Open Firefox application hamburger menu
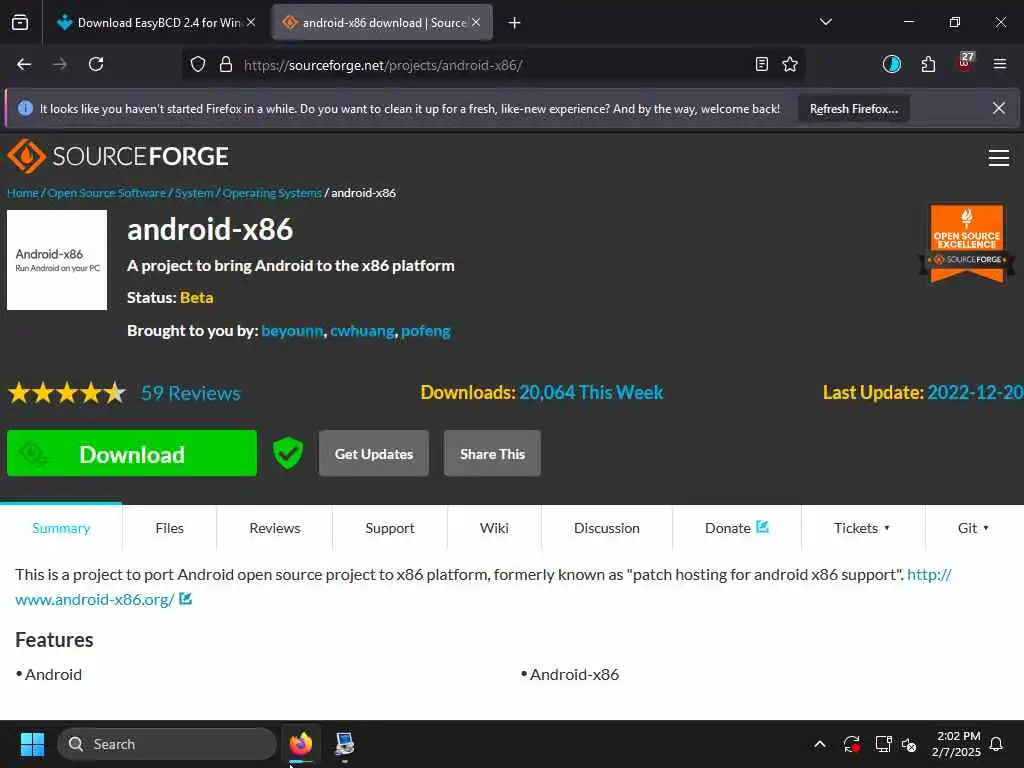 point(1000,64)
